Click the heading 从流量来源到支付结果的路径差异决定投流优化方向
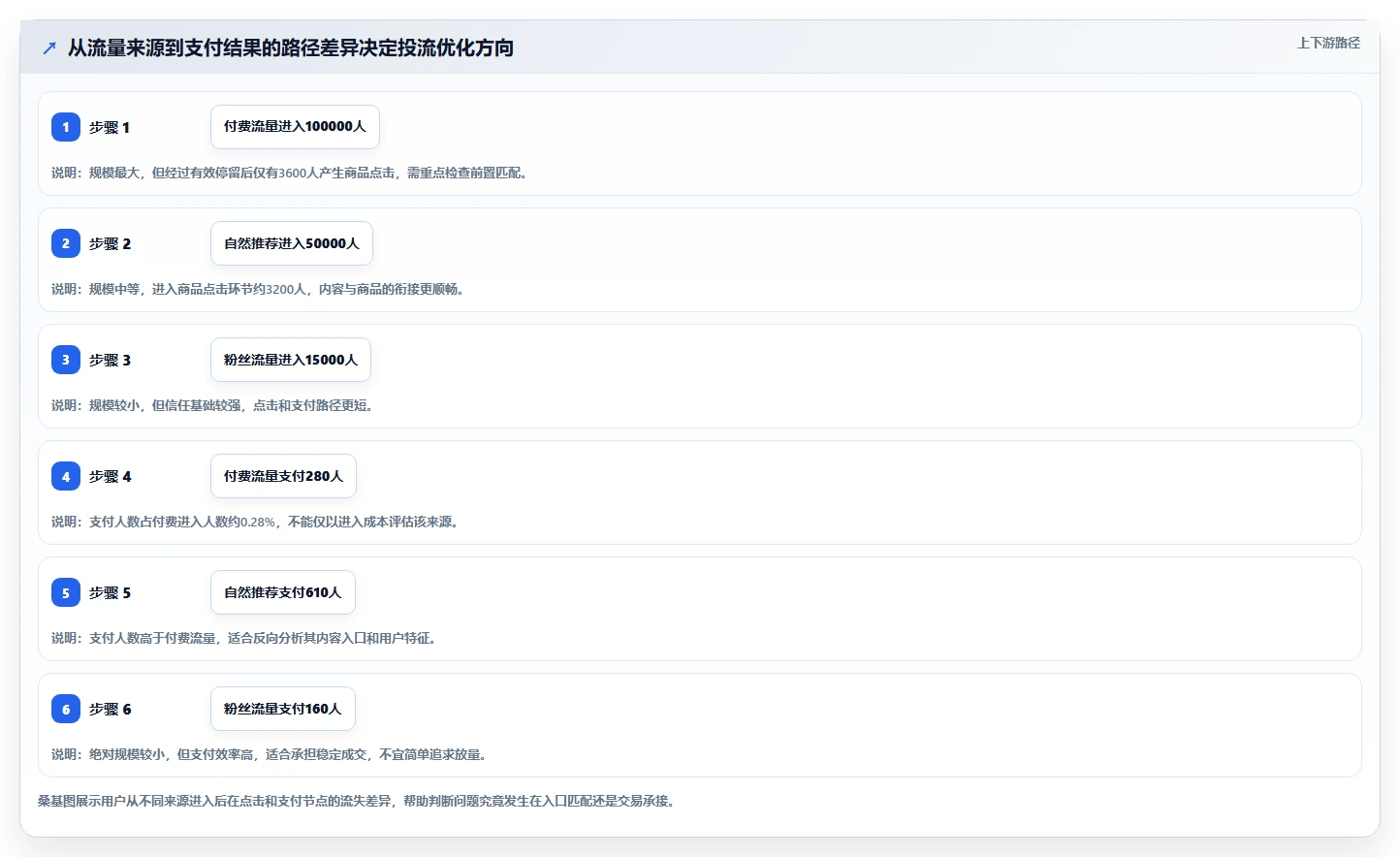 tap(290, 48)
